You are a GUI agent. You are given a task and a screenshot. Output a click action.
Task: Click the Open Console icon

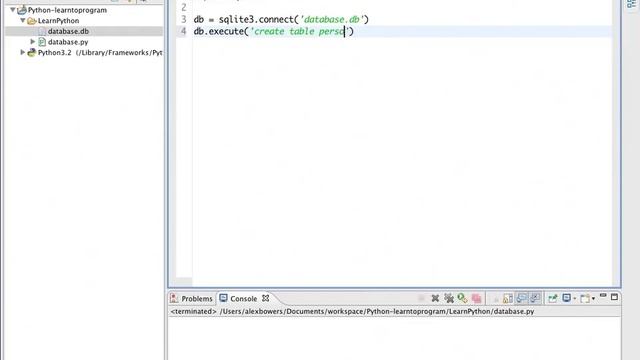coord(585,298)
